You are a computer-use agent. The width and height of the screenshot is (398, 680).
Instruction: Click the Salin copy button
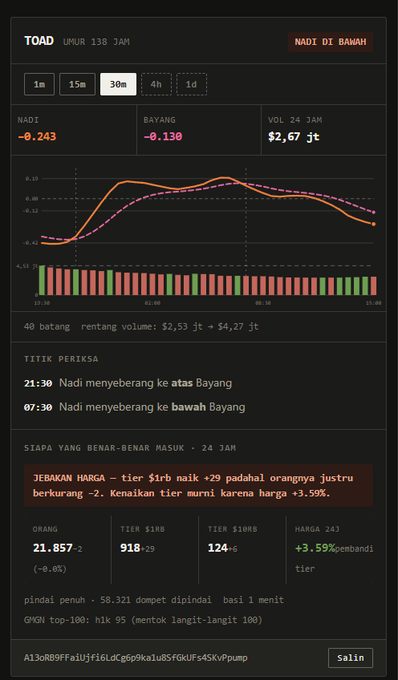[x=350, y=657]
